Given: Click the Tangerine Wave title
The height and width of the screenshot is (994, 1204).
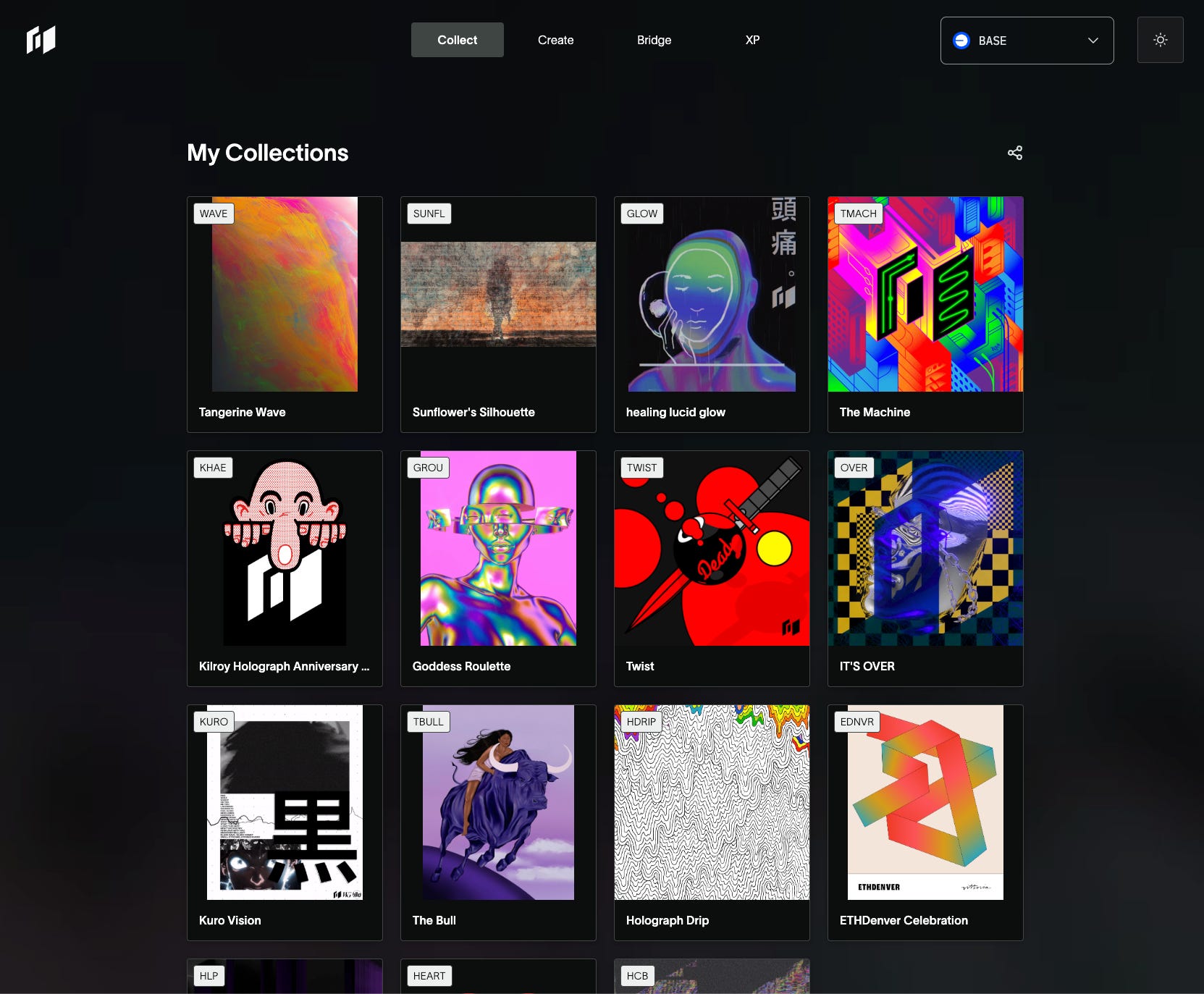Looking at the screenshot, I should tap(242, 412).
